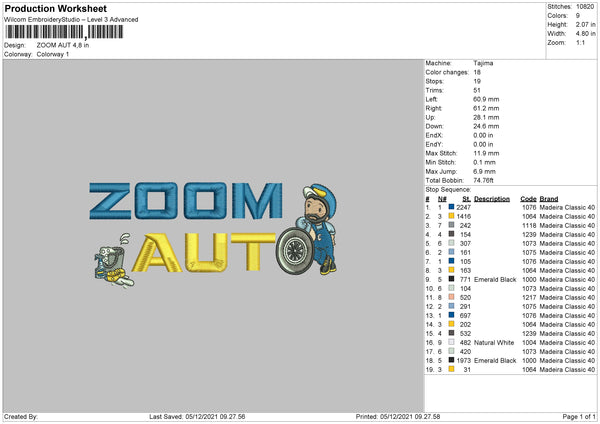Pick the yellow swatch in stop row 2
This screenshot has width=600, height=424.
tap(452, 216)
